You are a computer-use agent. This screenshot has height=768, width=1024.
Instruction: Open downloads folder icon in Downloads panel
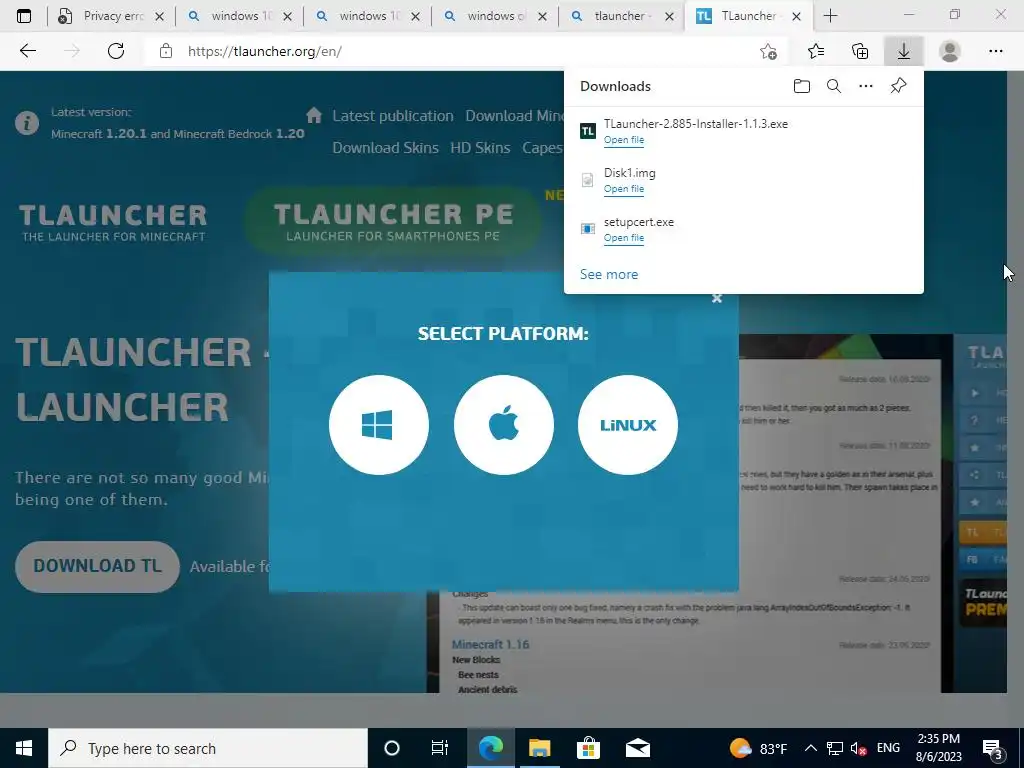point(802,86)
